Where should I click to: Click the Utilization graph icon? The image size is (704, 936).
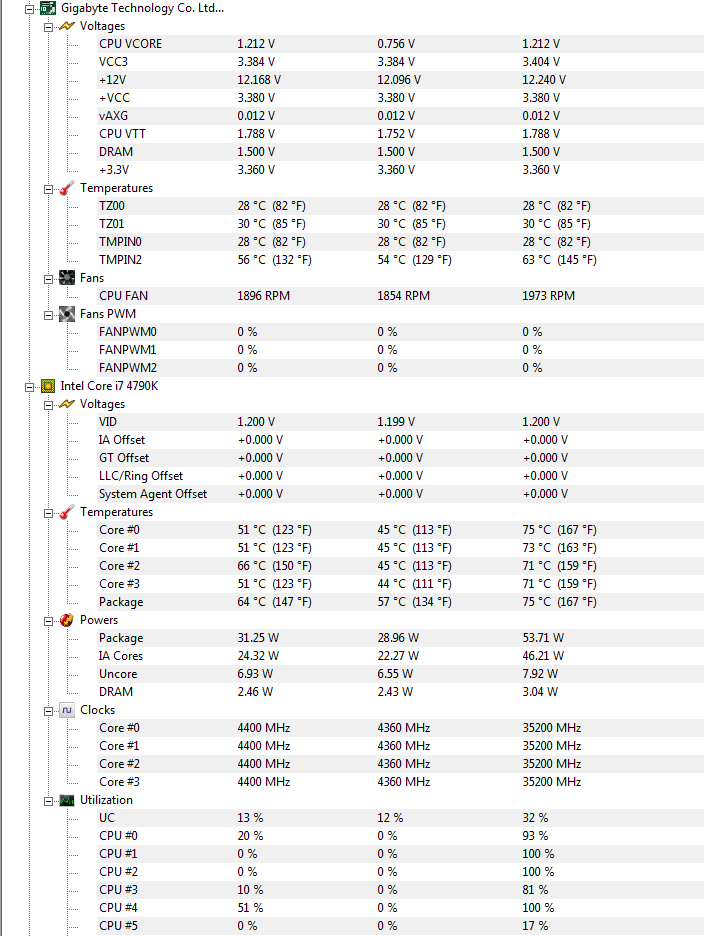click(x=67, y=800)
